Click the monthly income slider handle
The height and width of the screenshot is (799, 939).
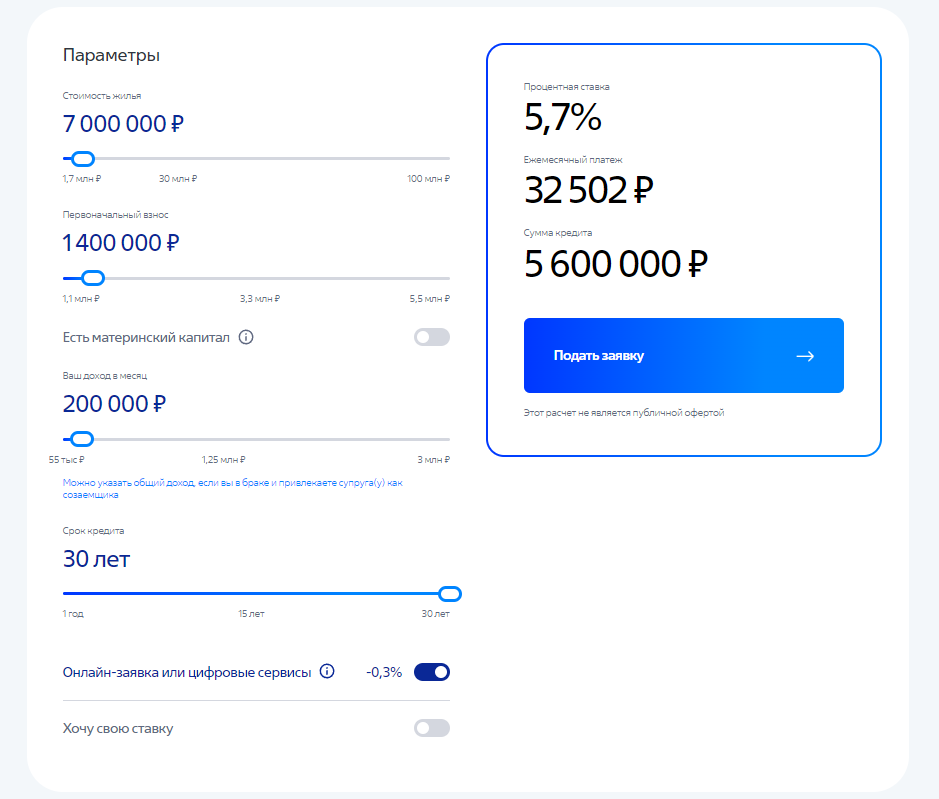82,439
